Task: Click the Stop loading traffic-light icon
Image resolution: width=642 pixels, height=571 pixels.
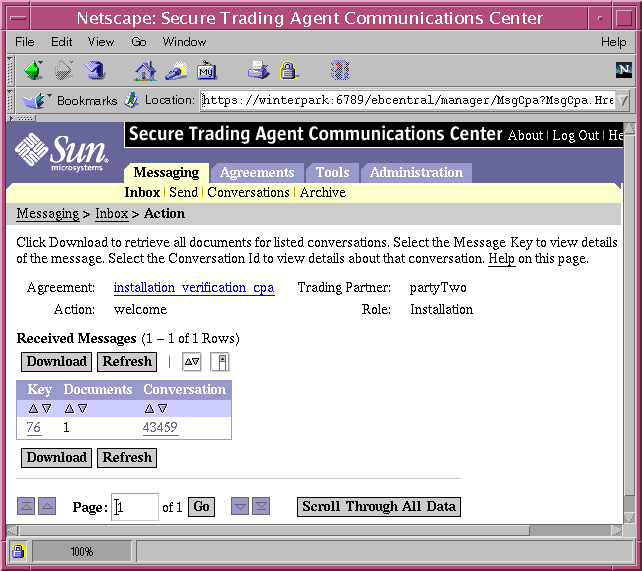Action: pos(340,70)
